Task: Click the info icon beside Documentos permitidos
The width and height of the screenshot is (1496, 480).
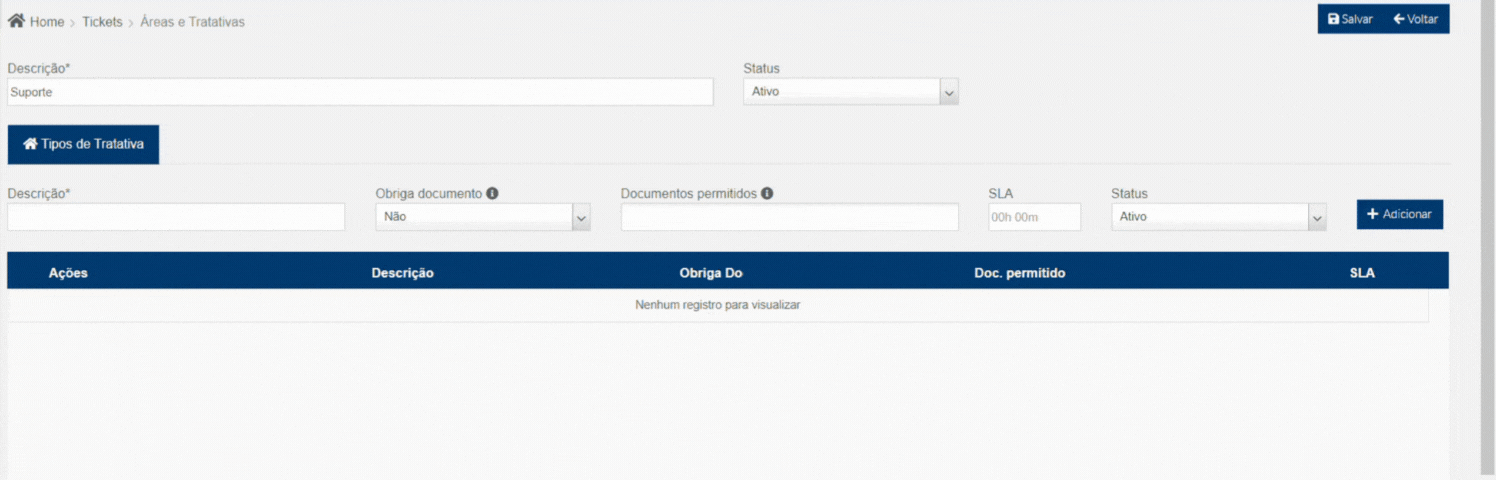Action: click(x=767, y=193)
